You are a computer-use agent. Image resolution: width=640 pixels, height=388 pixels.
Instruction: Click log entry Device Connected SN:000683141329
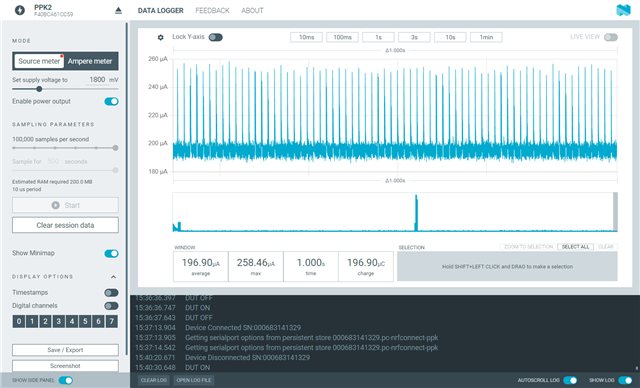[243, 328]
